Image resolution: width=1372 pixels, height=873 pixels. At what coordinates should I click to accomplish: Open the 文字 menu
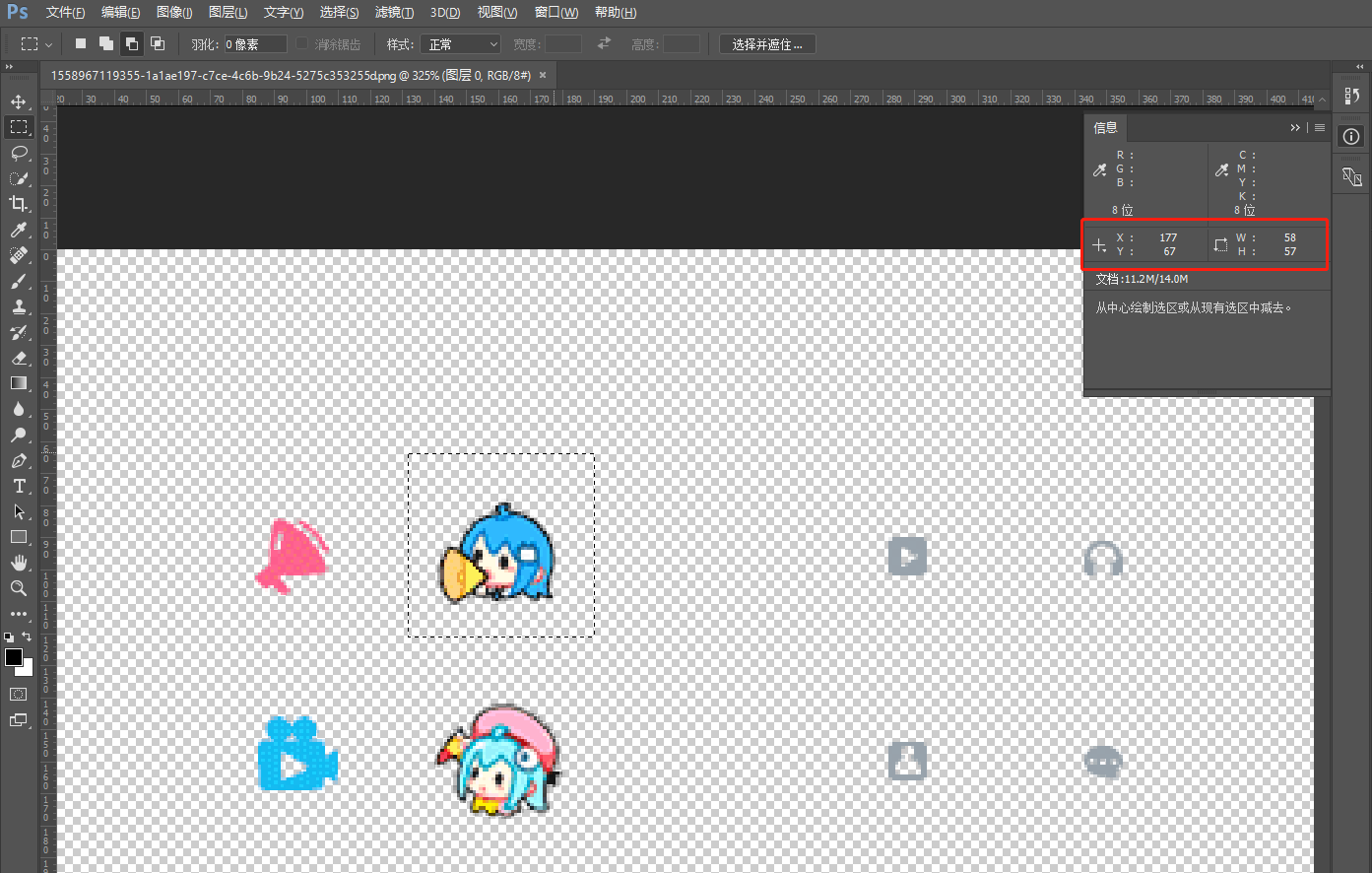click(284, 12)
